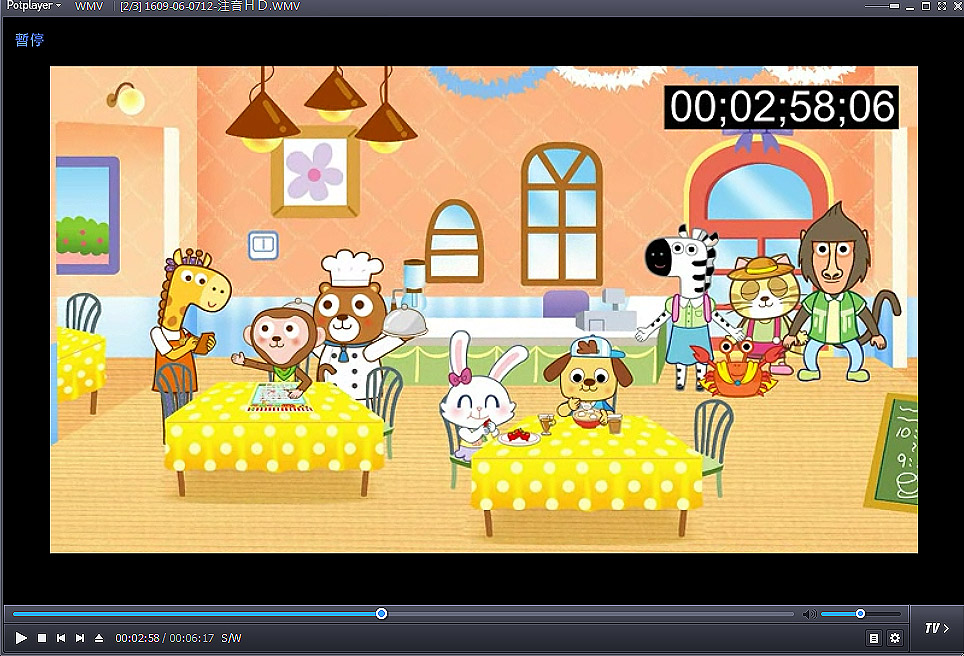
Task: Click the WMV format label in title bar
Action: pyautogui.click(x=89, y=6)
